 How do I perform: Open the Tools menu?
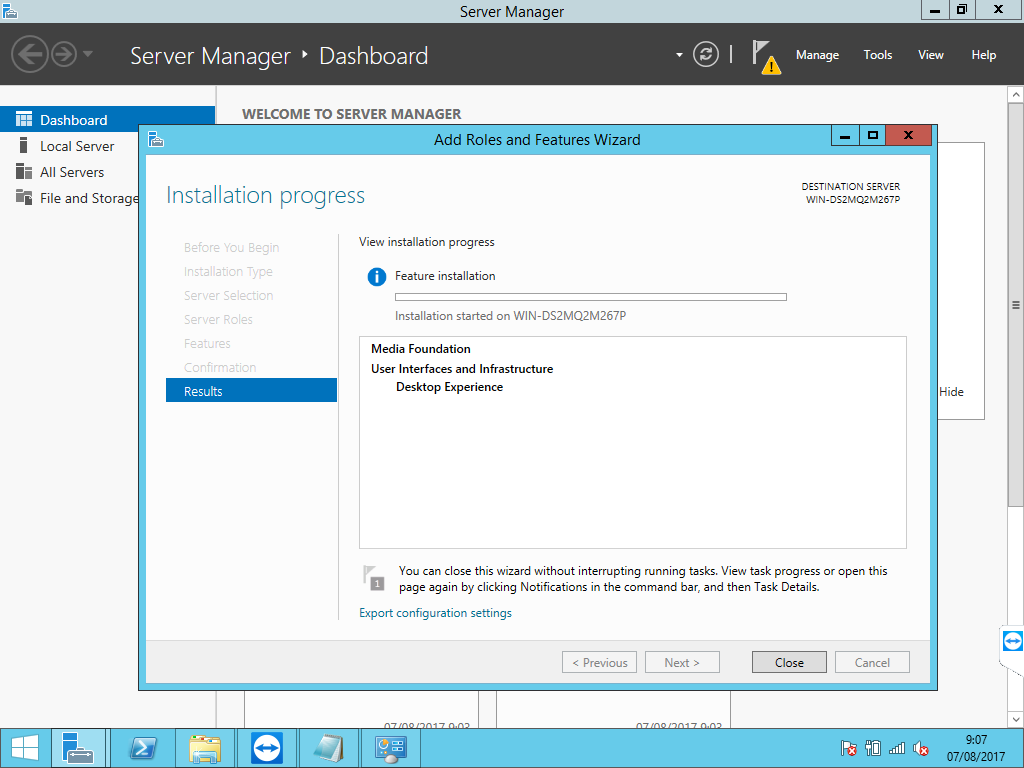click(878, 55)
